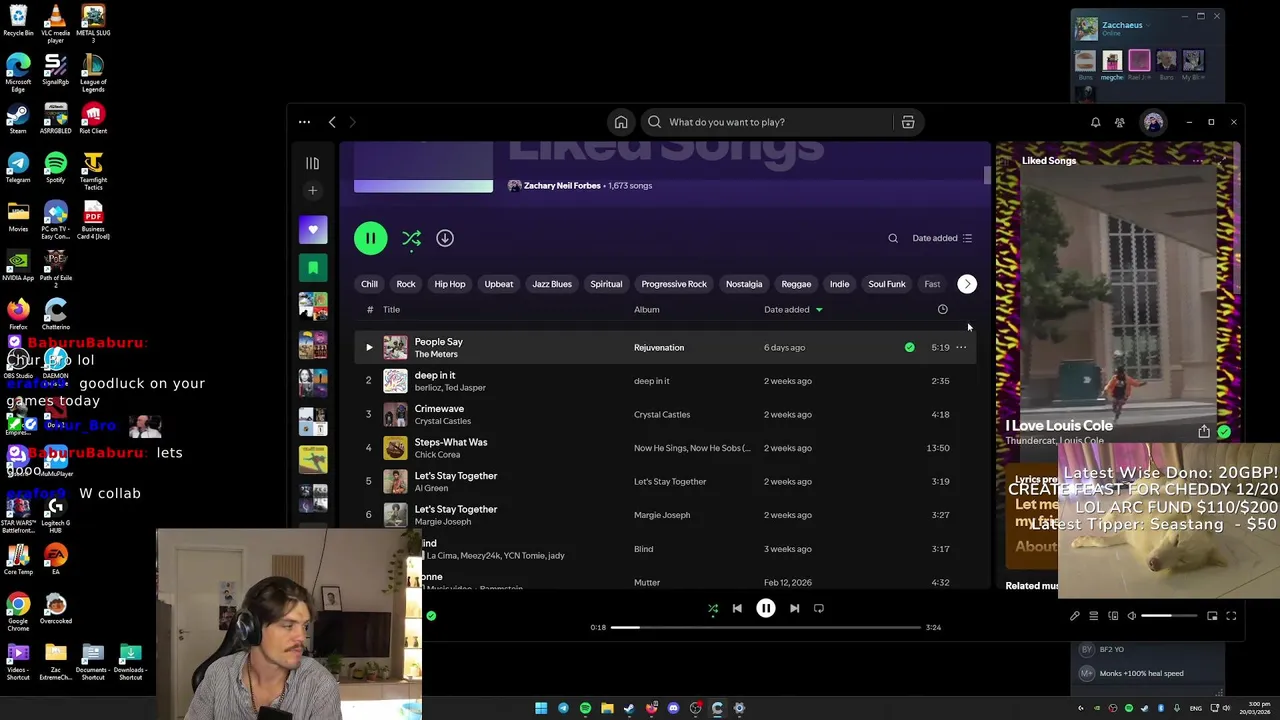1280x720 pixels.
Task: Open Spotify home via house icon
Action: (621, 122)
